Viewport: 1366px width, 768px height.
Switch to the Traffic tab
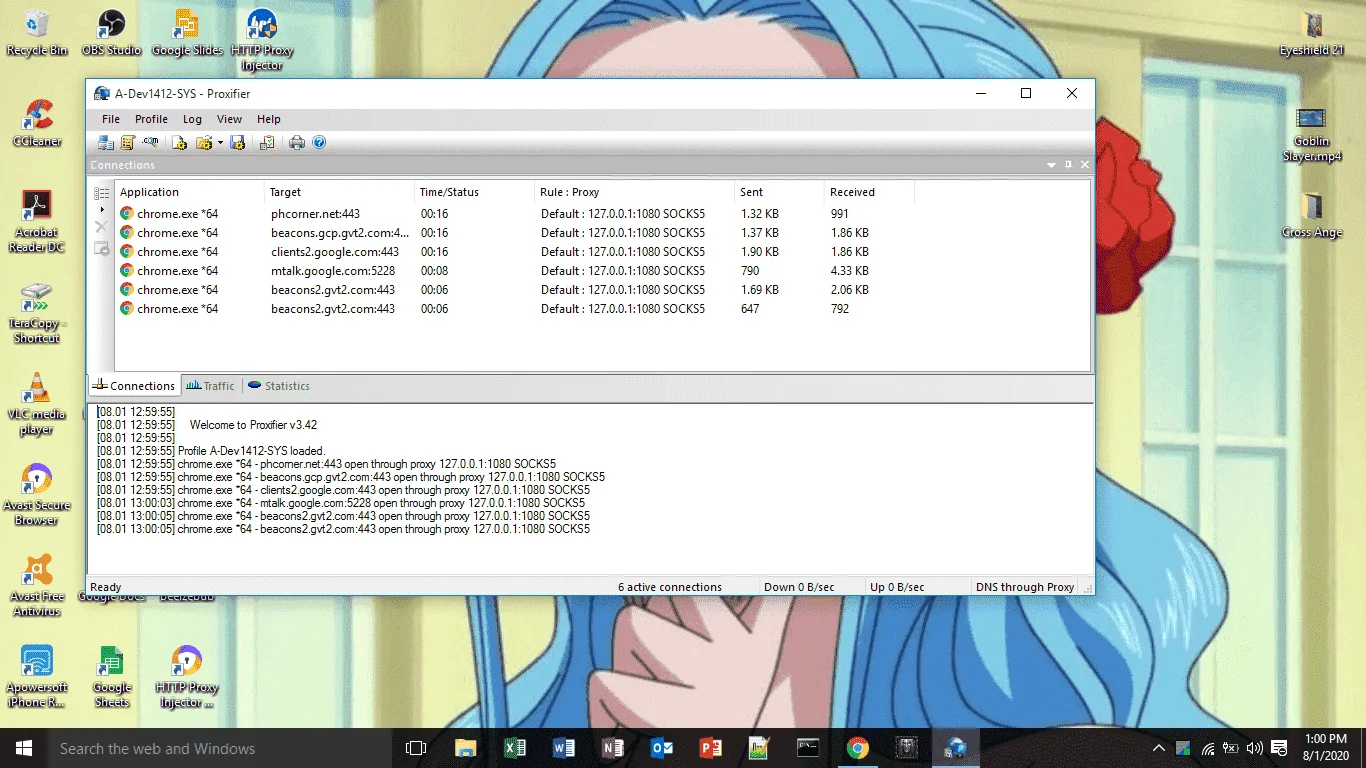pos(210,386)
